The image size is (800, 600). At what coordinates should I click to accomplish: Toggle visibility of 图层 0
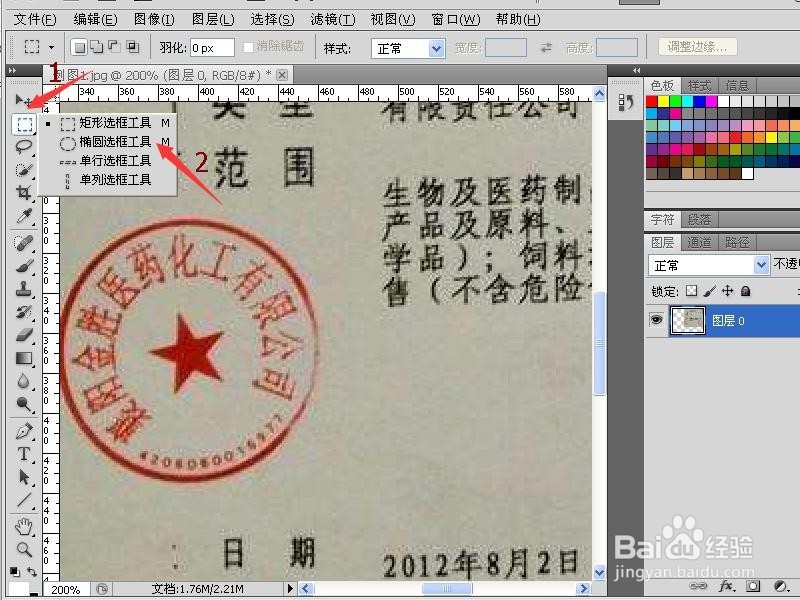coord(656,320)
